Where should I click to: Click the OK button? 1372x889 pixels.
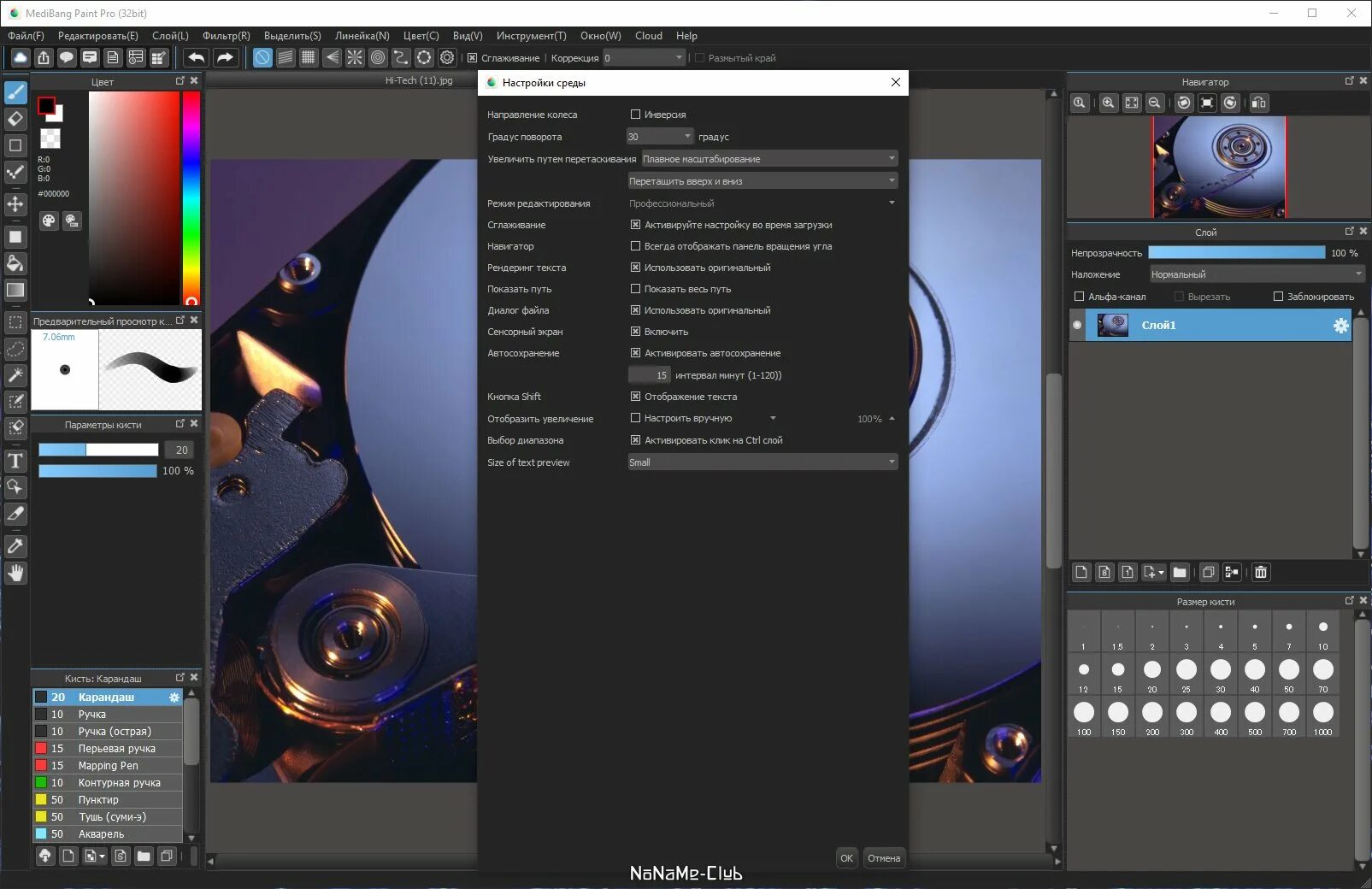pos(846,858)
